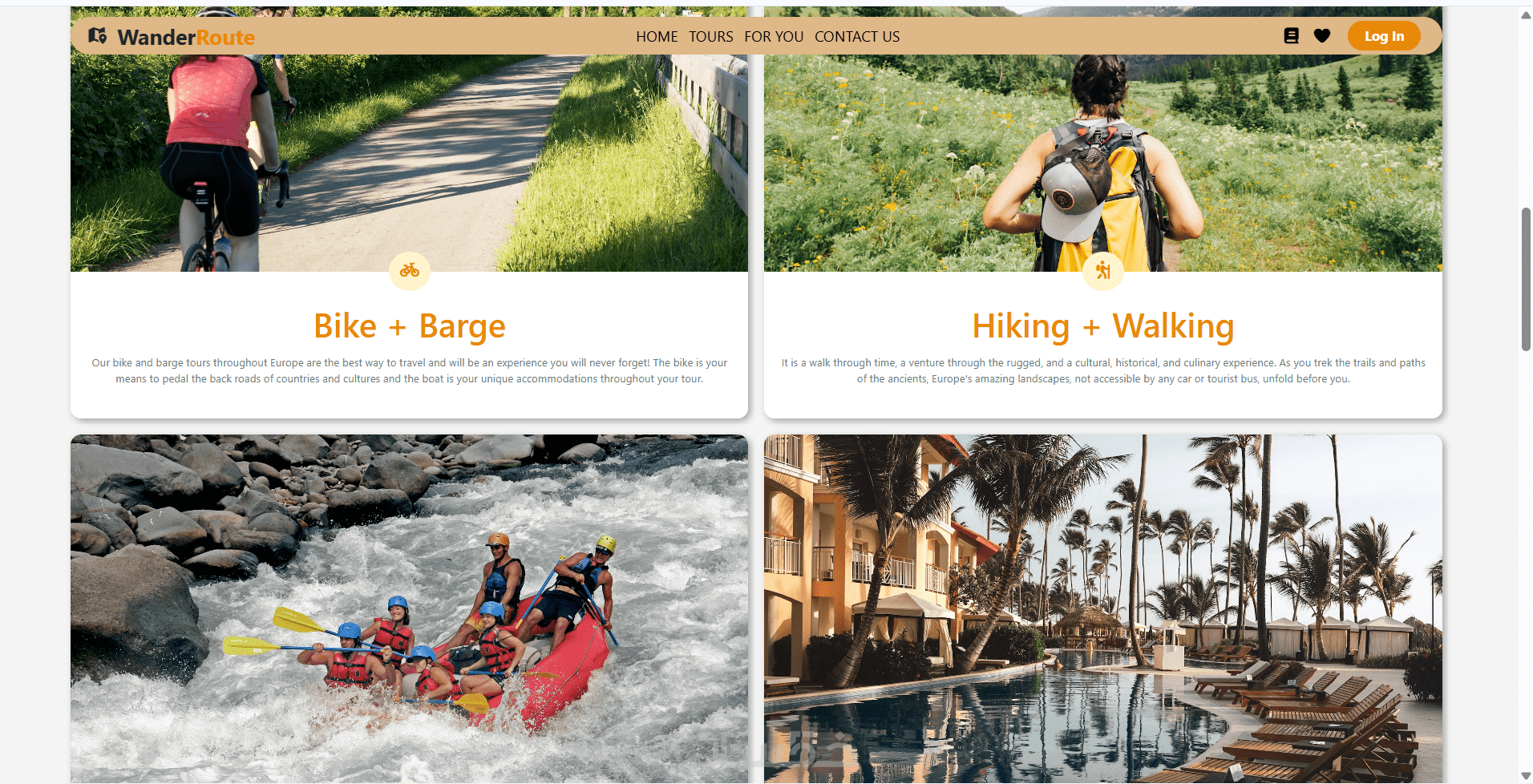Click the scrollbar down arrow
The height and width of the screenshot is (784, 1533).
1526,776
